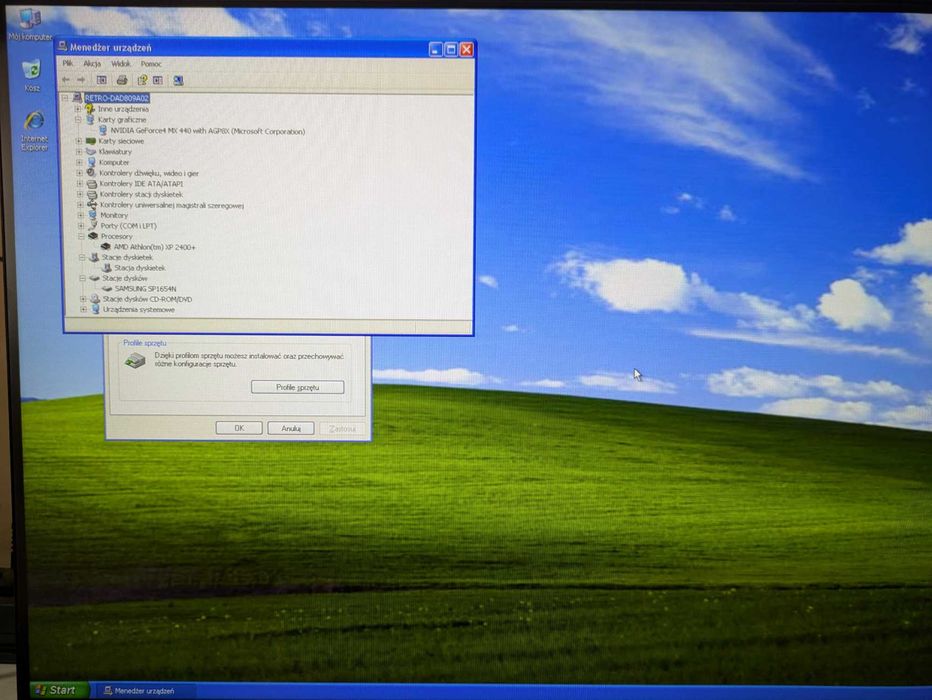
Task: Expand the Inne urządzenia node
Action: [x=78, y=109]
